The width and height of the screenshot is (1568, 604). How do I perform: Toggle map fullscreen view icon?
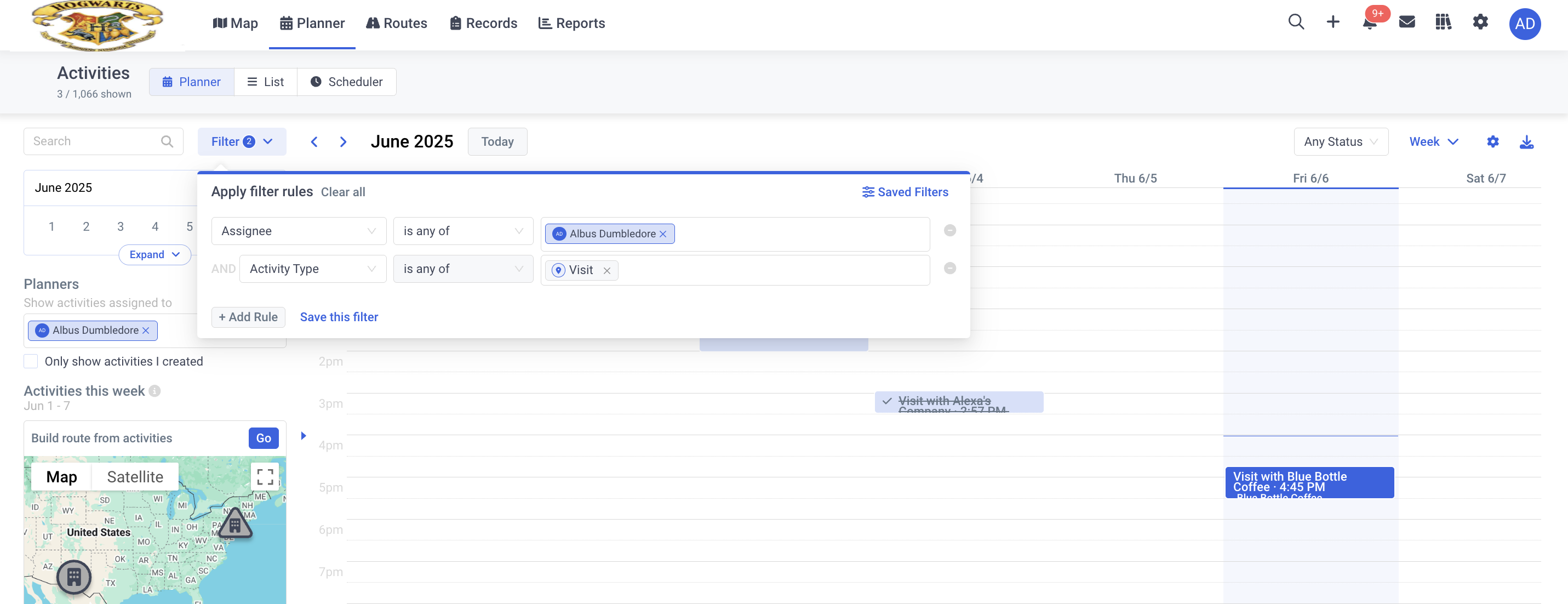[x=265, y=476]
